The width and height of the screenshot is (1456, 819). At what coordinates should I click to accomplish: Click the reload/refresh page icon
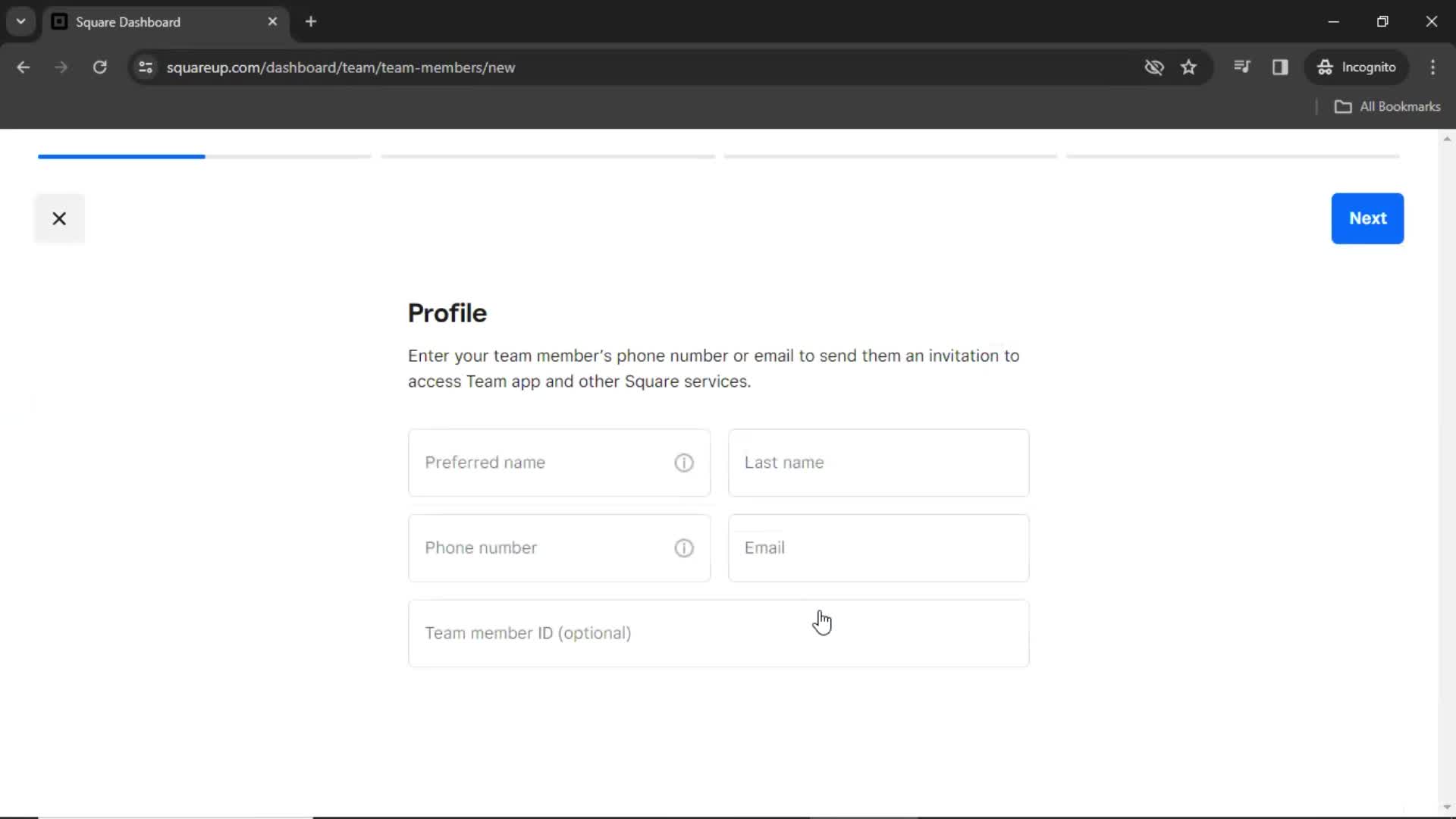click(99, 67)
